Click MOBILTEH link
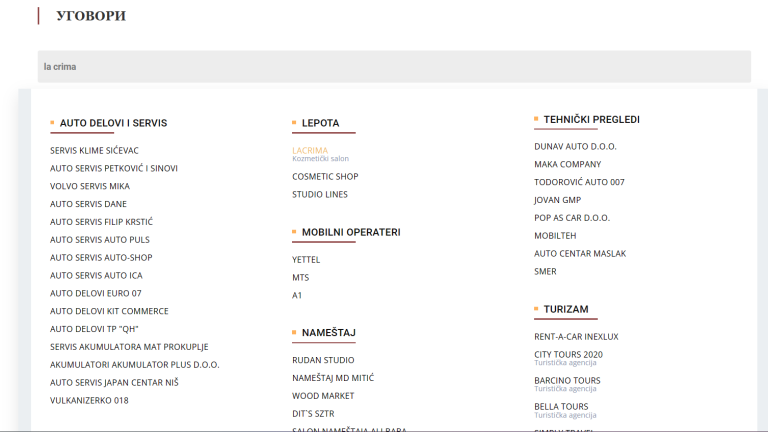This screenshot has width=768, height=432. click(x=555, y=236)
